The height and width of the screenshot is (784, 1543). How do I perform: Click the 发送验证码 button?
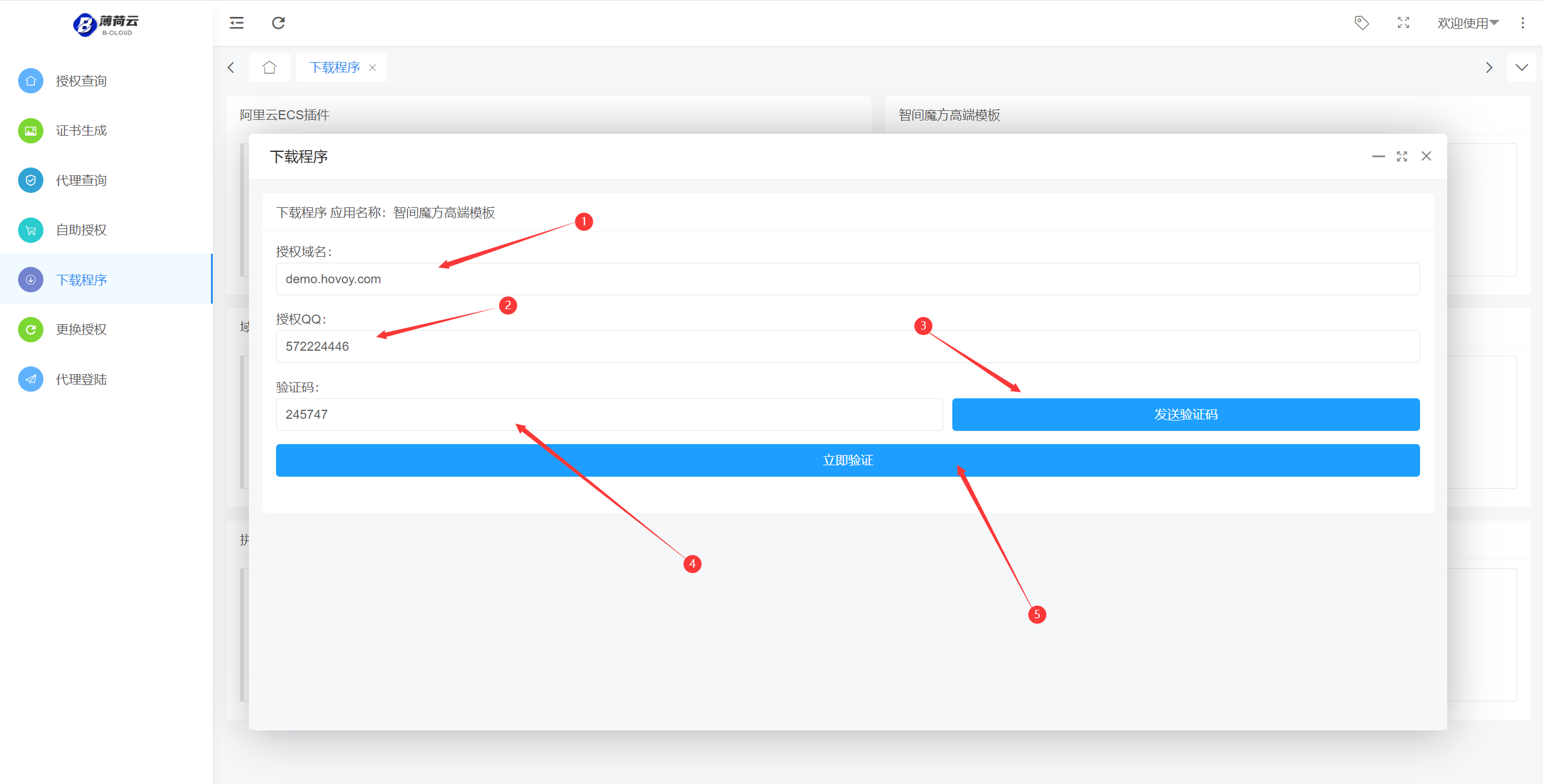point(1186,415)
